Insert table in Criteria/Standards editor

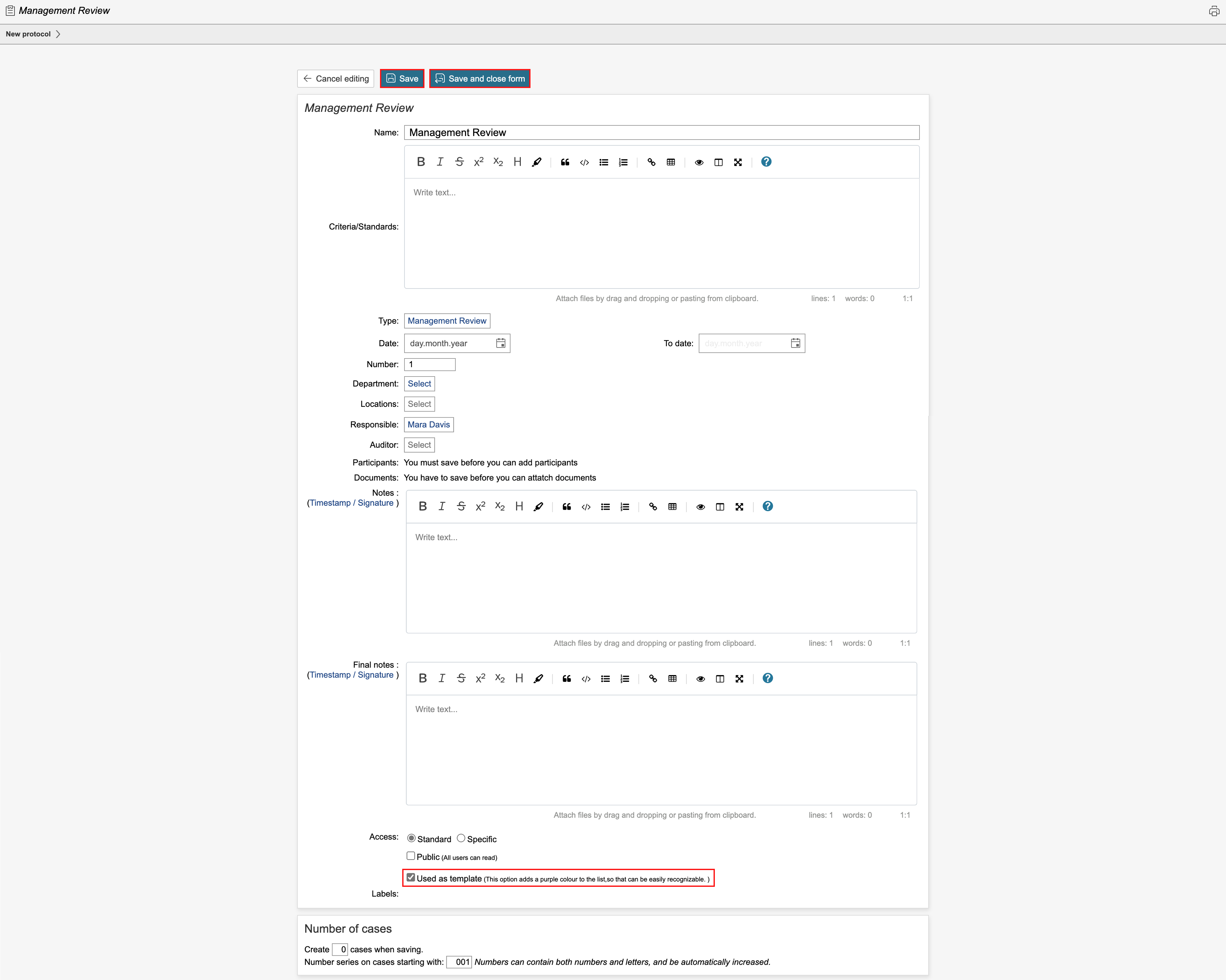(x=671, y=162)
